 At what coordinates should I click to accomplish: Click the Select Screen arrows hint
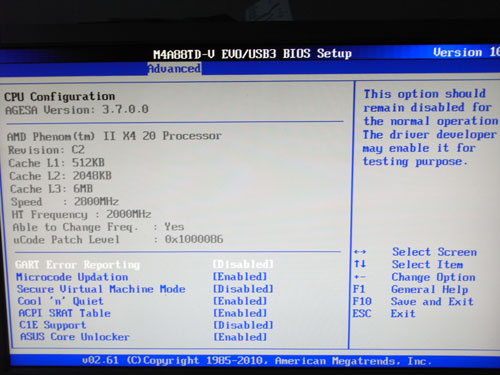tap(415, 252)
